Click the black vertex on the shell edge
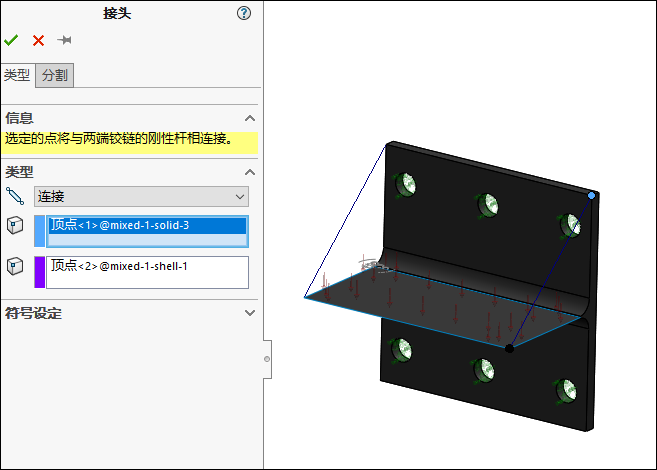 (x=509, y=348)
